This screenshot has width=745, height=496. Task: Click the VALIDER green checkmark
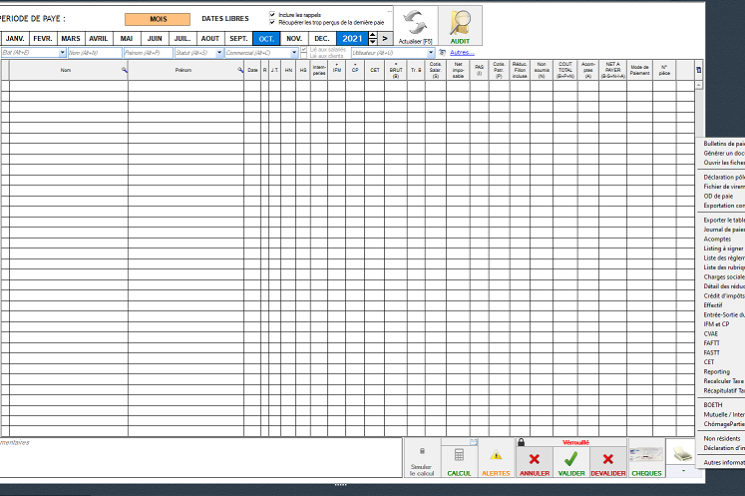[571, 459]
